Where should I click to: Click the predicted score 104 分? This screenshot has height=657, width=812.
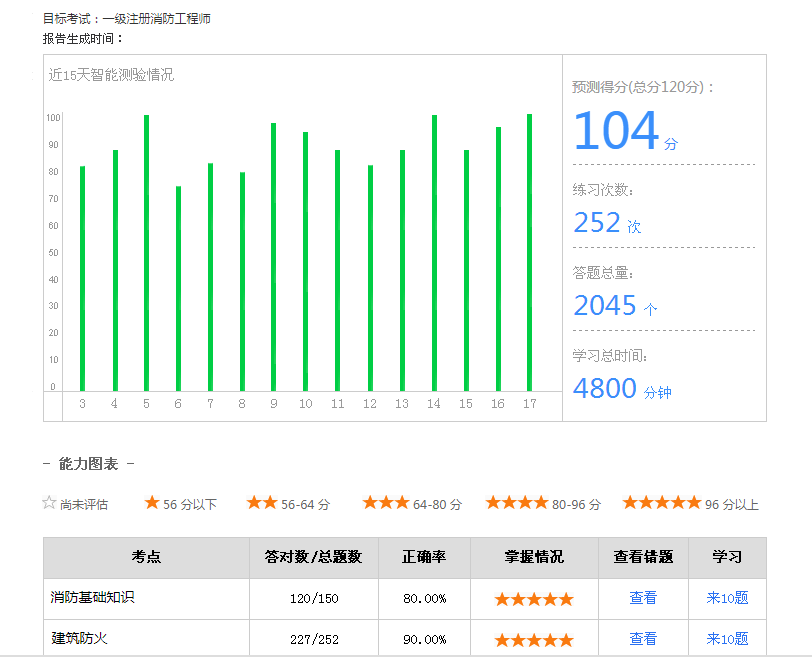point(626,130)
